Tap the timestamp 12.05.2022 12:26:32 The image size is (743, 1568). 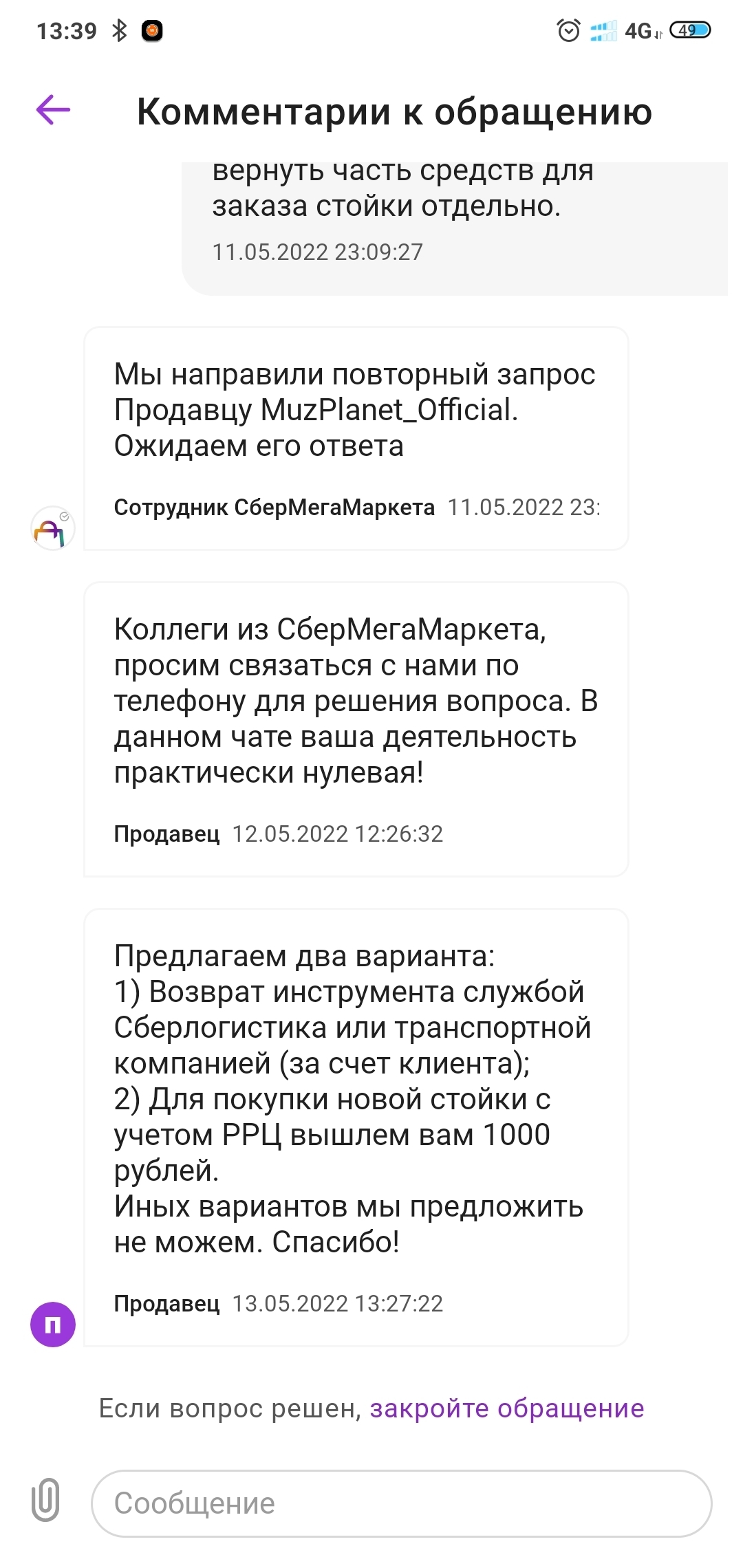point(337,834)
